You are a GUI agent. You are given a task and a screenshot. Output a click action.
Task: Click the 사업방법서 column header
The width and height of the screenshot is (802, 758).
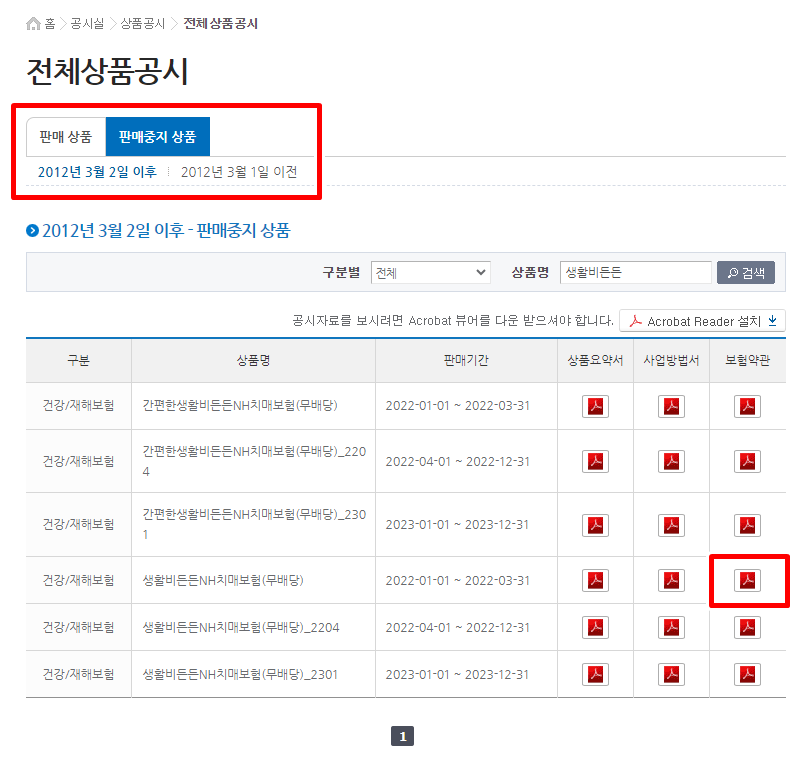[x=671, y=361]
